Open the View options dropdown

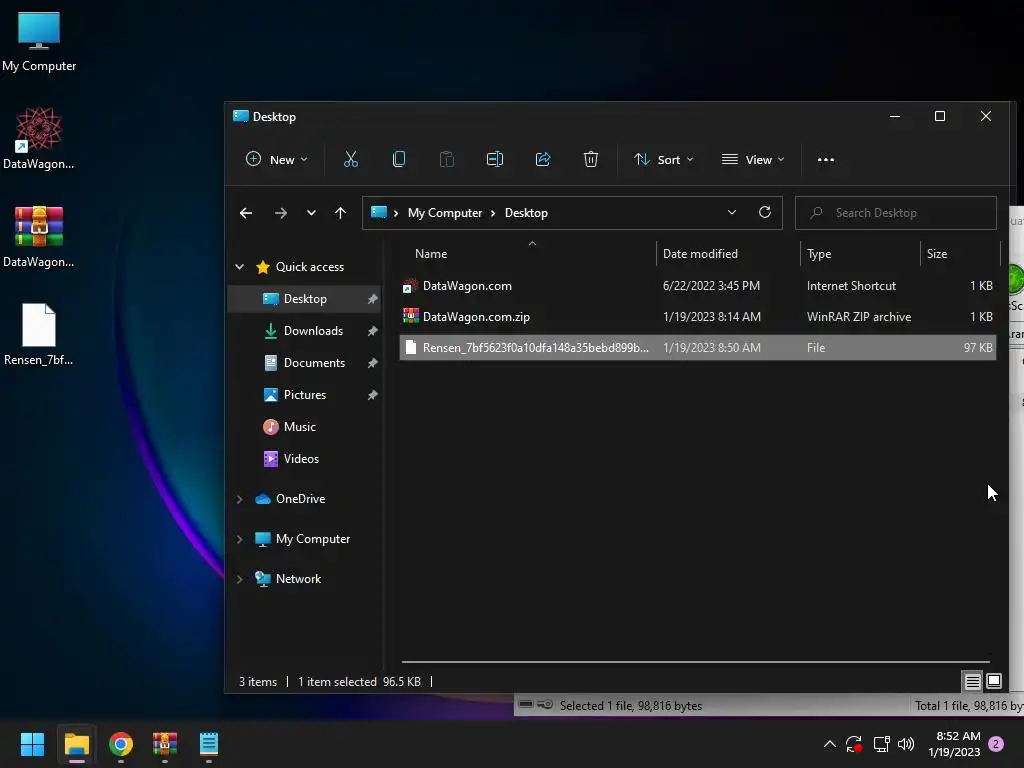[753, 159]
